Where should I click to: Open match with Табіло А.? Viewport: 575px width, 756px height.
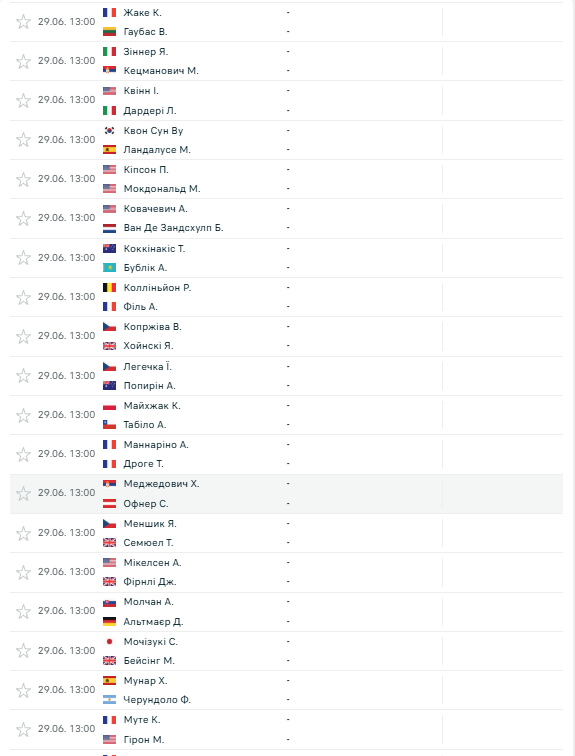(x=286, y=415)
